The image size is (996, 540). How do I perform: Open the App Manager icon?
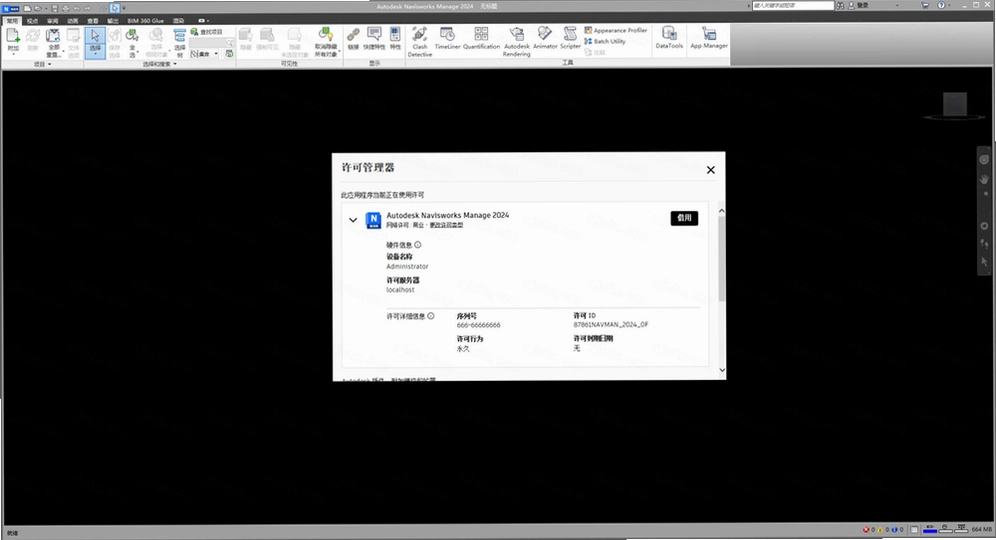(709, 34)
